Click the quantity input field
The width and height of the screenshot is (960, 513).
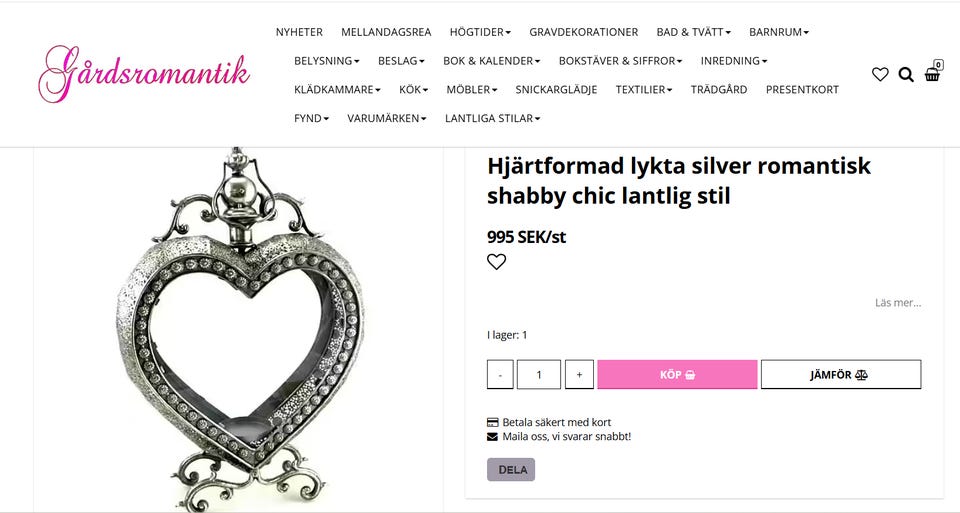click(x=539, y=375)
